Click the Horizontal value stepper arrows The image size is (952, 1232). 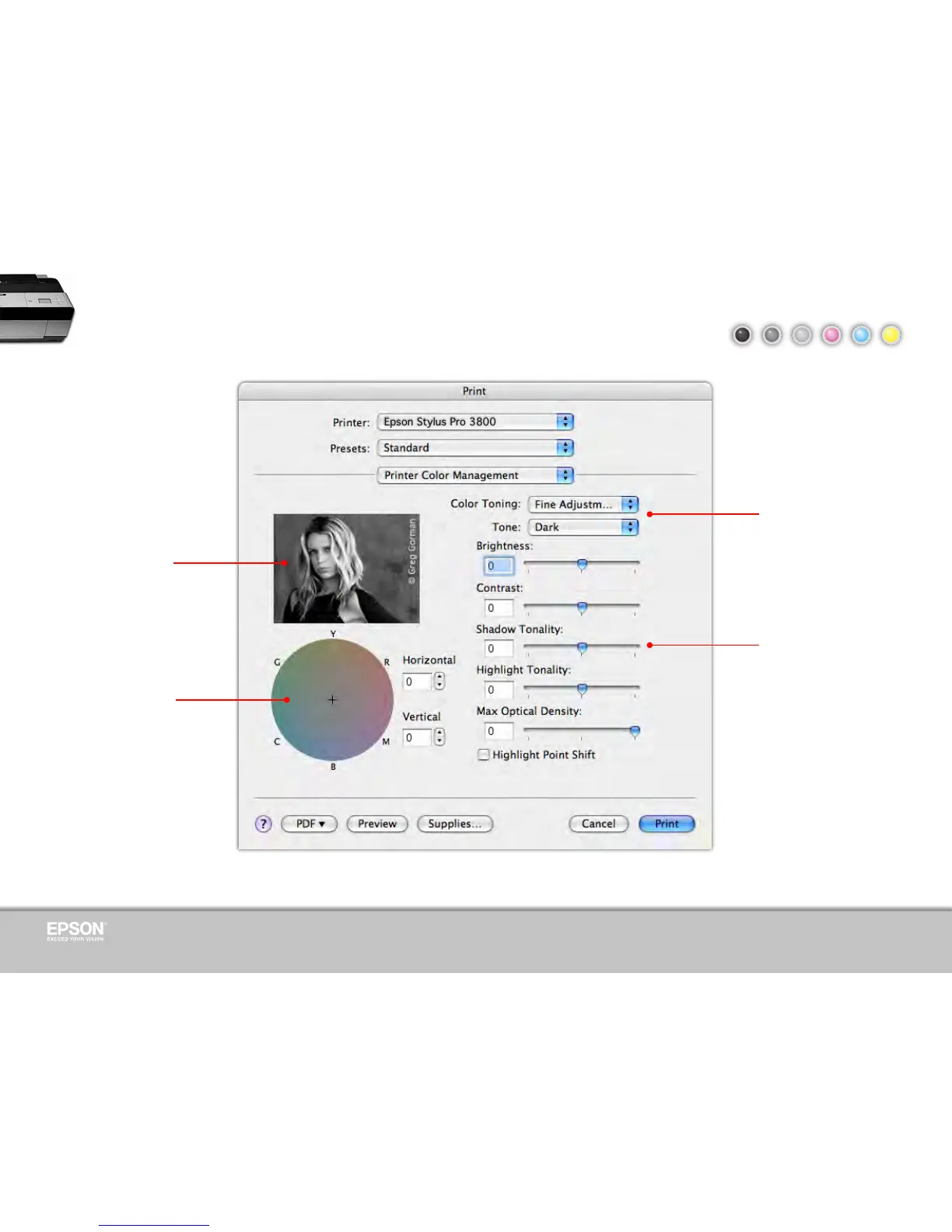[x=439, y=681]
